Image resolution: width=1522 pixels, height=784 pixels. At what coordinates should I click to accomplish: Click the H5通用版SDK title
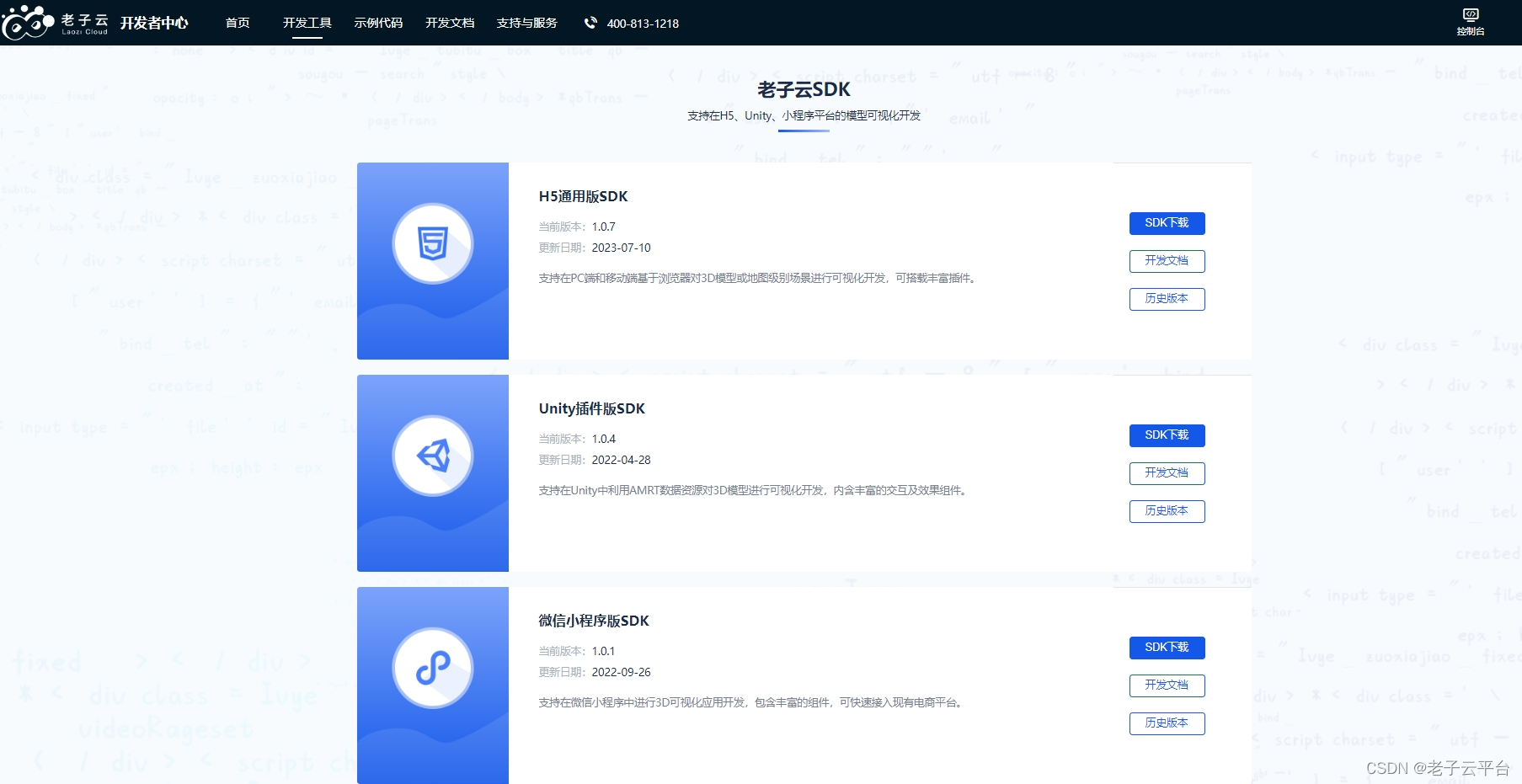[583, 196]
